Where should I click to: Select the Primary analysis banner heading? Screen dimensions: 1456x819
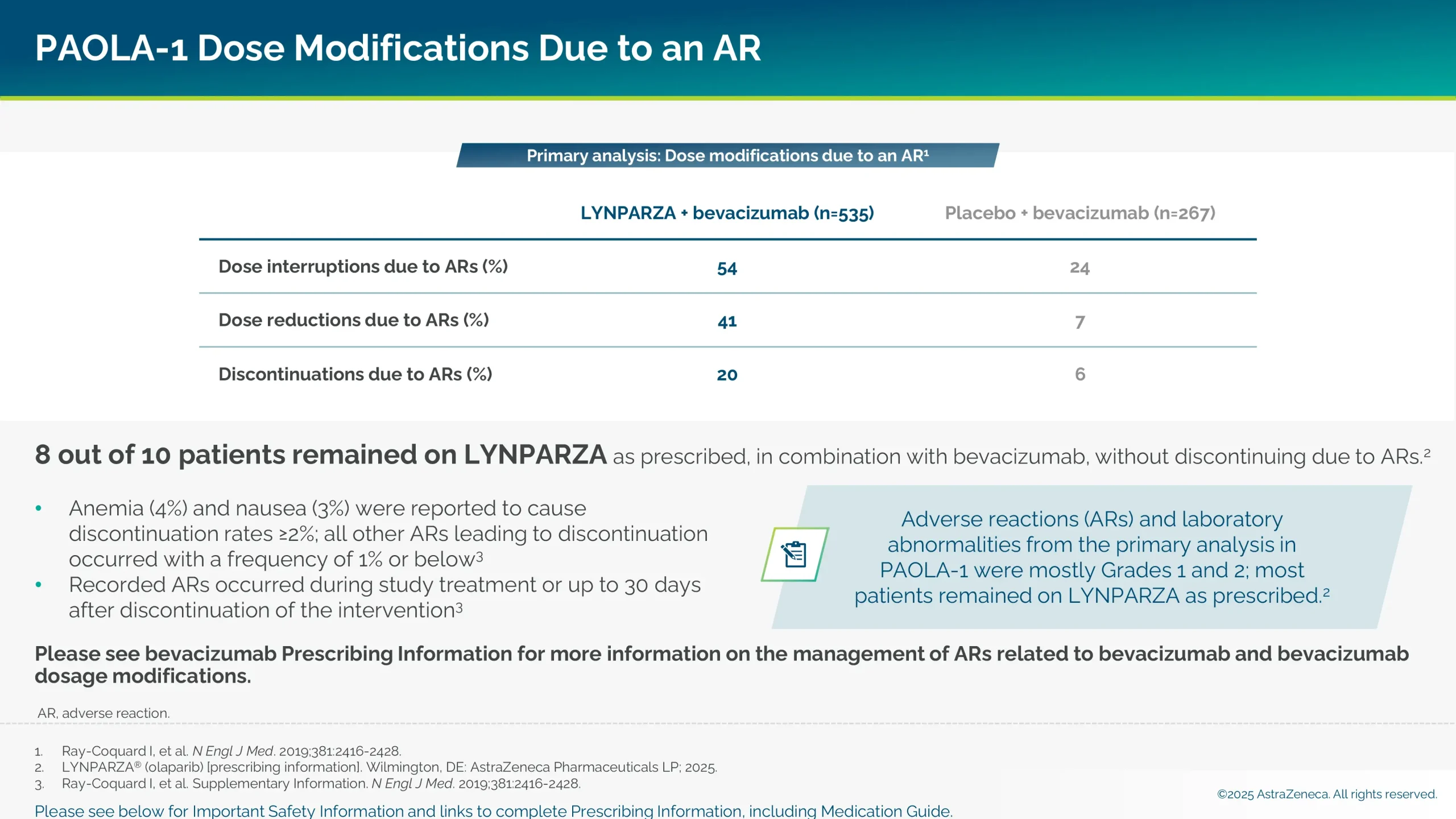tap(727, 155)
